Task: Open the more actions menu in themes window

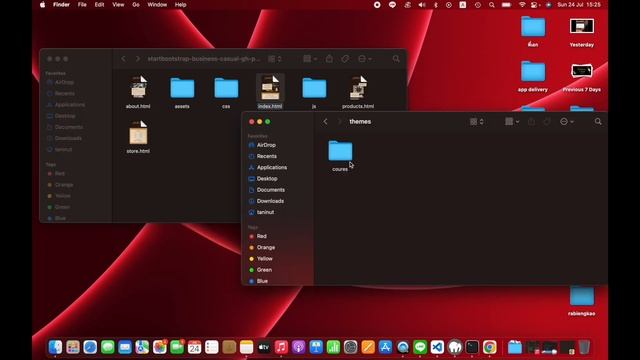Action: click(x=567, y=122)
